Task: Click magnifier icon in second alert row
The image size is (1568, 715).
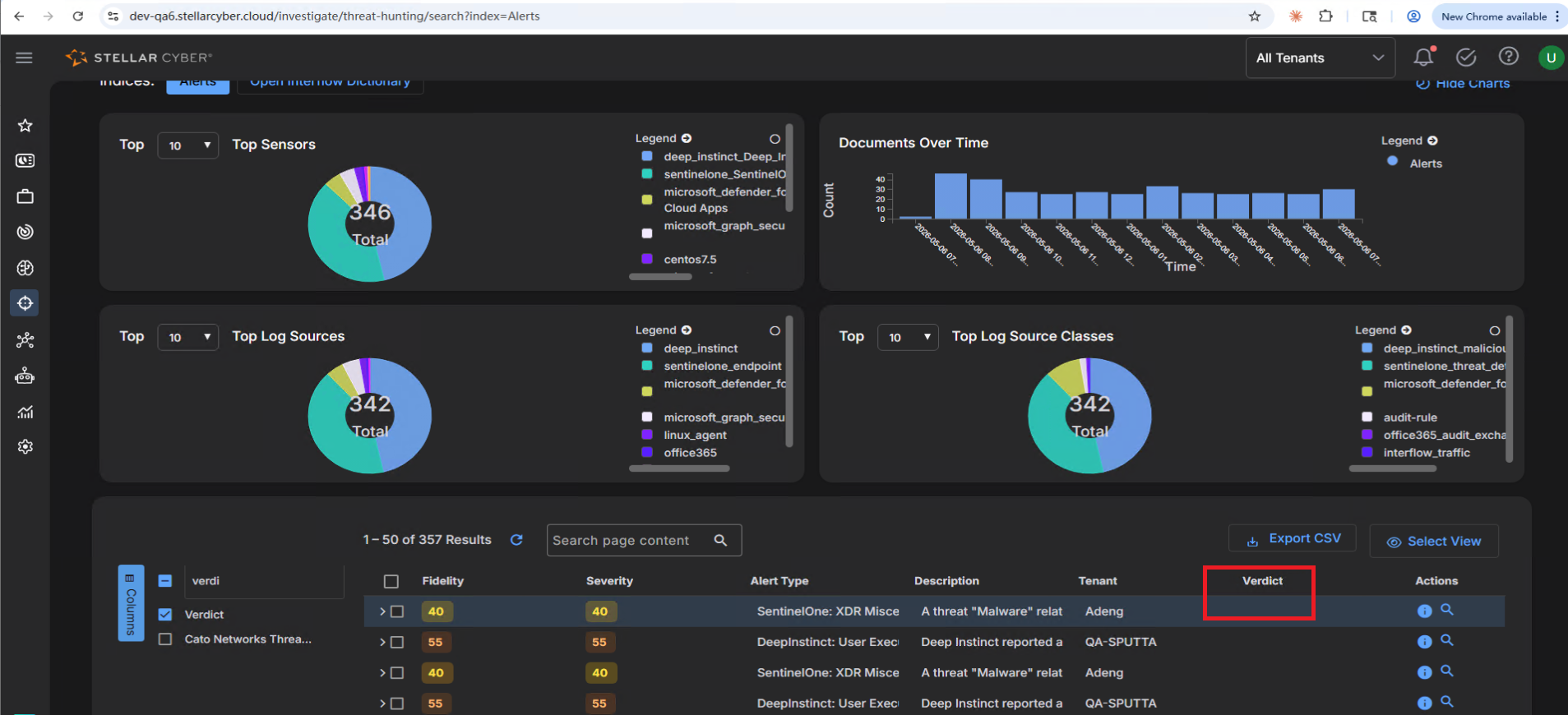Action: click(1447, 640)
